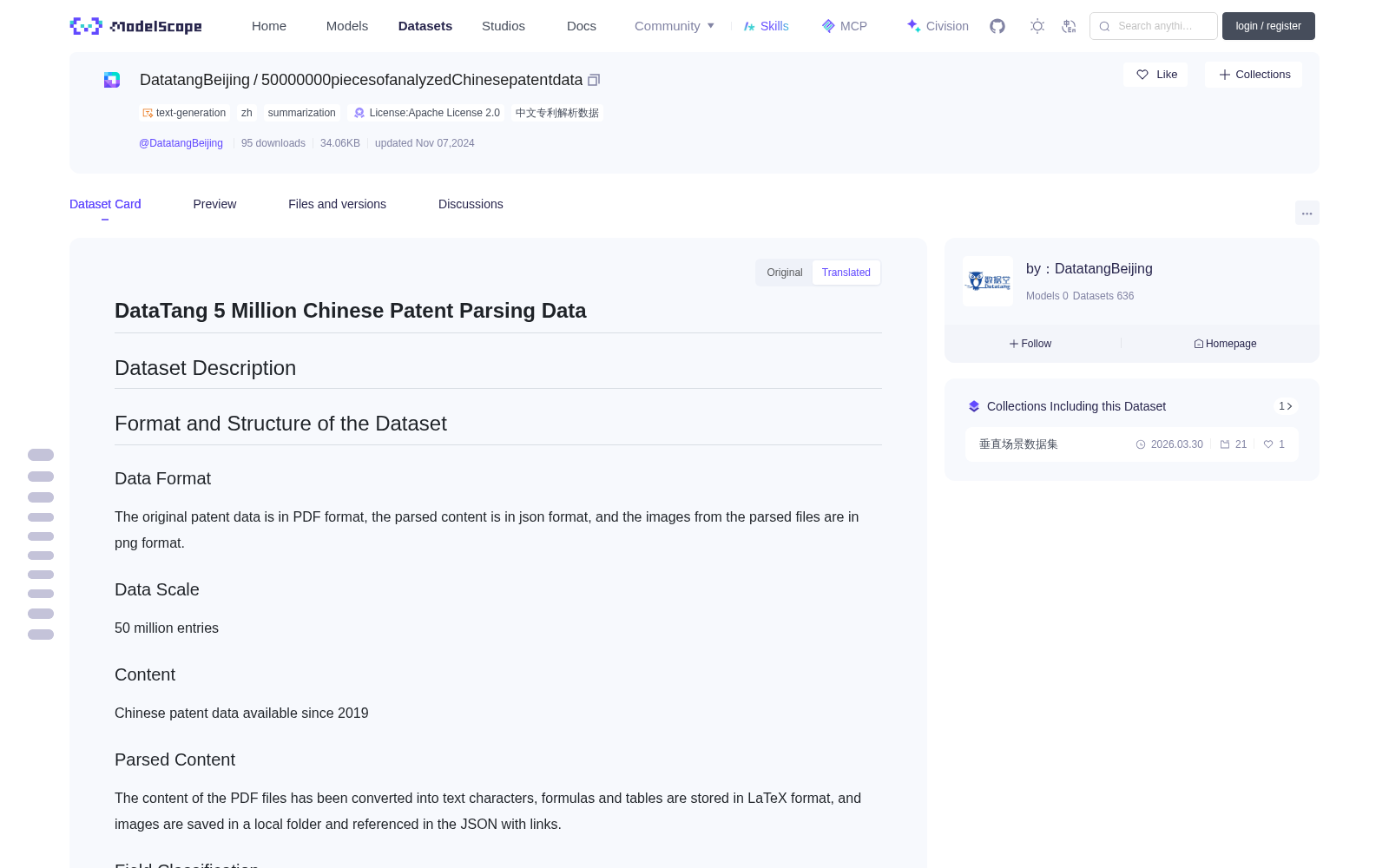
Task: Click the Dataset Description heading
Action: click(205, 368)
